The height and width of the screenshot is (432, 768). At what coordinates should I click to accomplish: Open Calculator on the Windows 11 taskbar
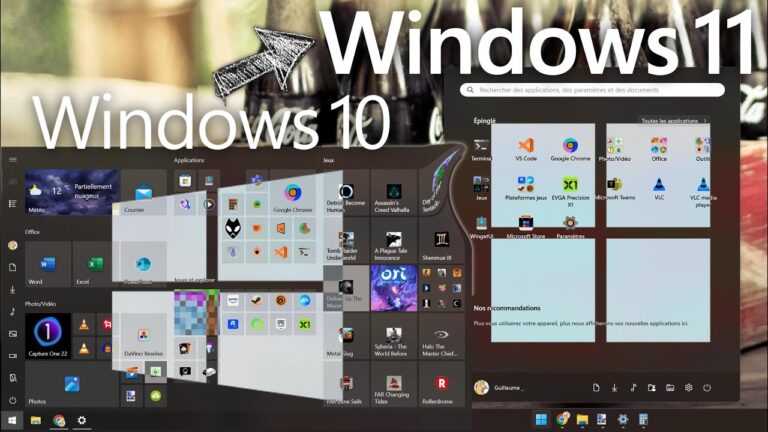point(643,420)
